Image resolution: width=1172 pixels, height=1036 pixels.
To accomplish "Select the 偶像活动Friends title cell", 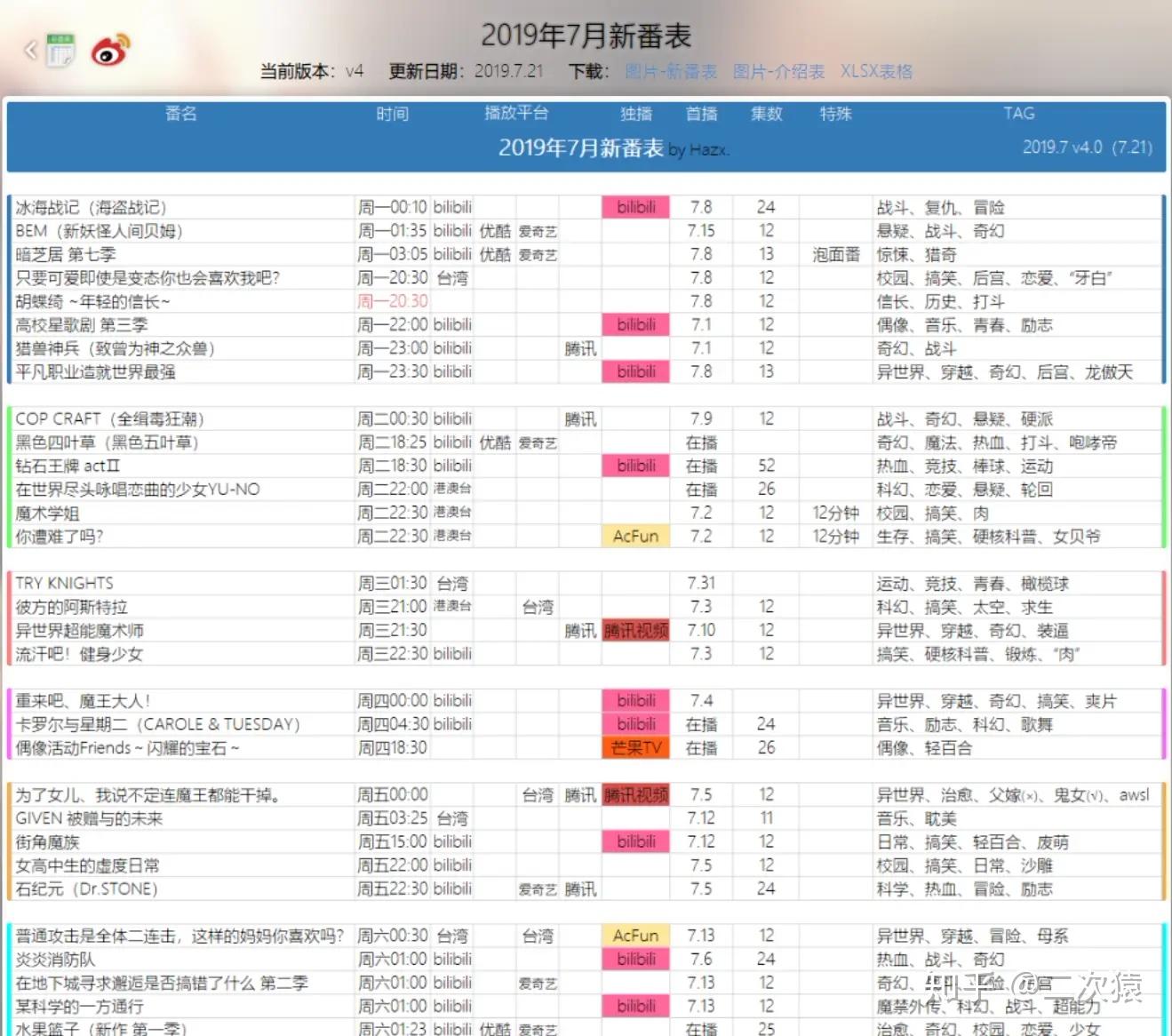I will click(127, 748).
